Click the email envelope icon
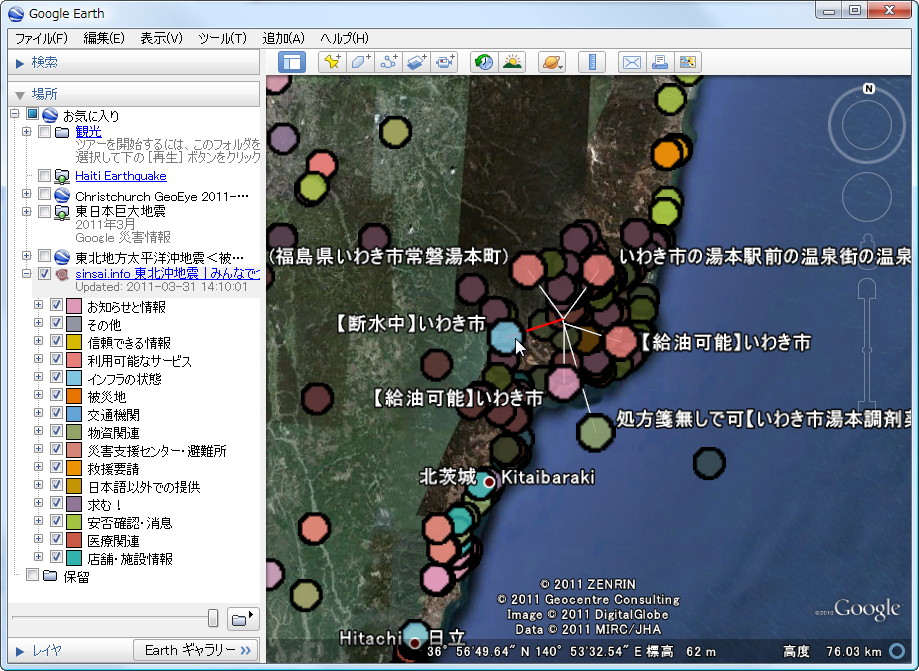This screenshot has height=671, width=919. point(631,62)
